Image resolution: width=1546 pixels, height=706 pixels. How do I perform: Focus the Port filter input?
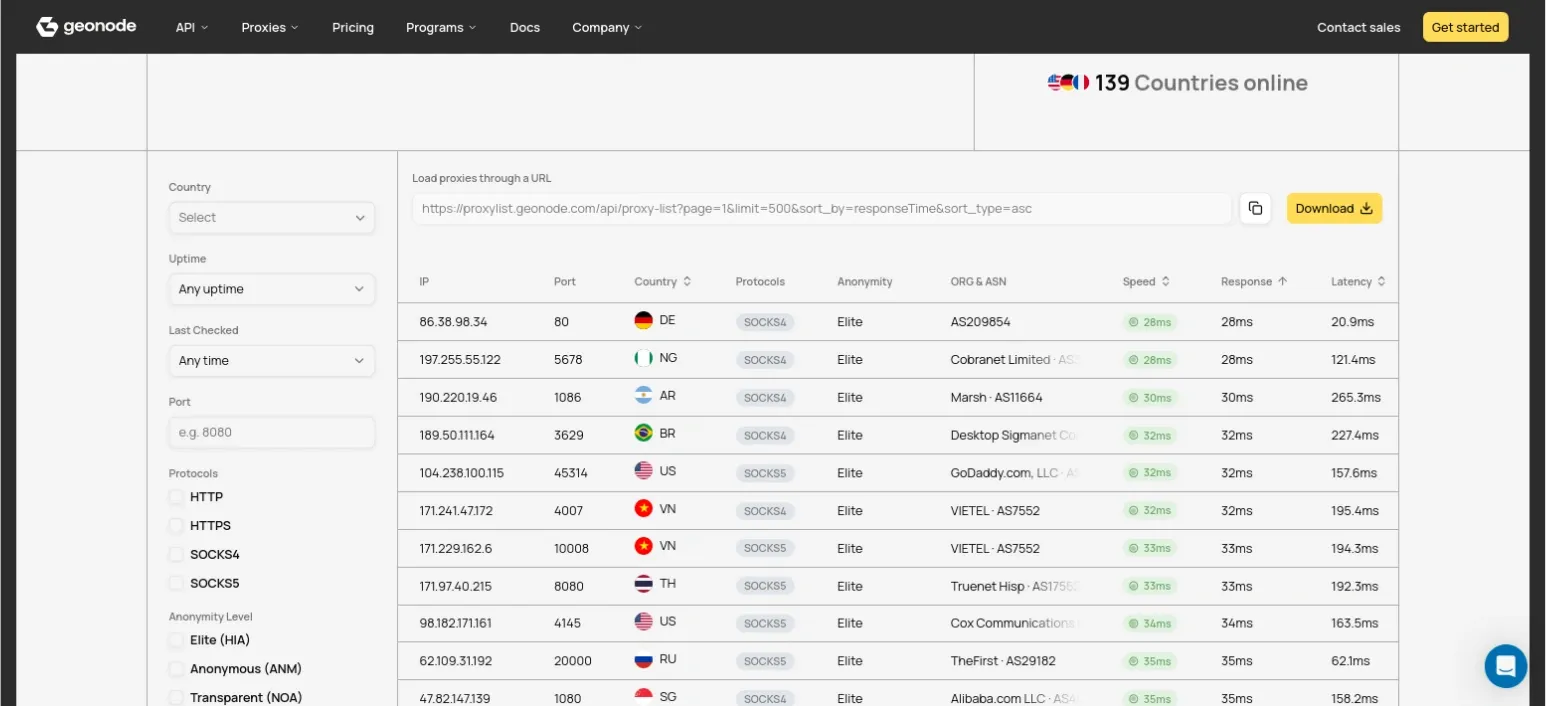tap(272, 432)
